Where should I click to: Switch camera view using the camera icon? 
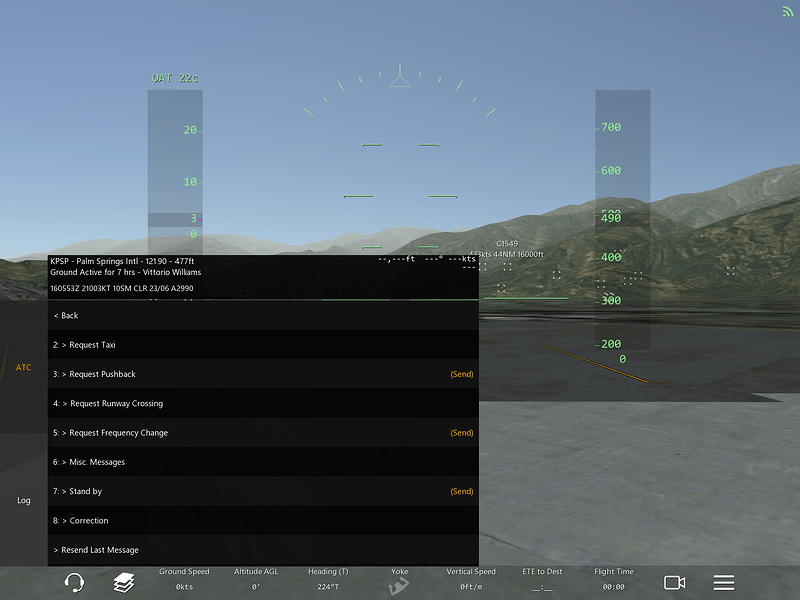[674, 582]
